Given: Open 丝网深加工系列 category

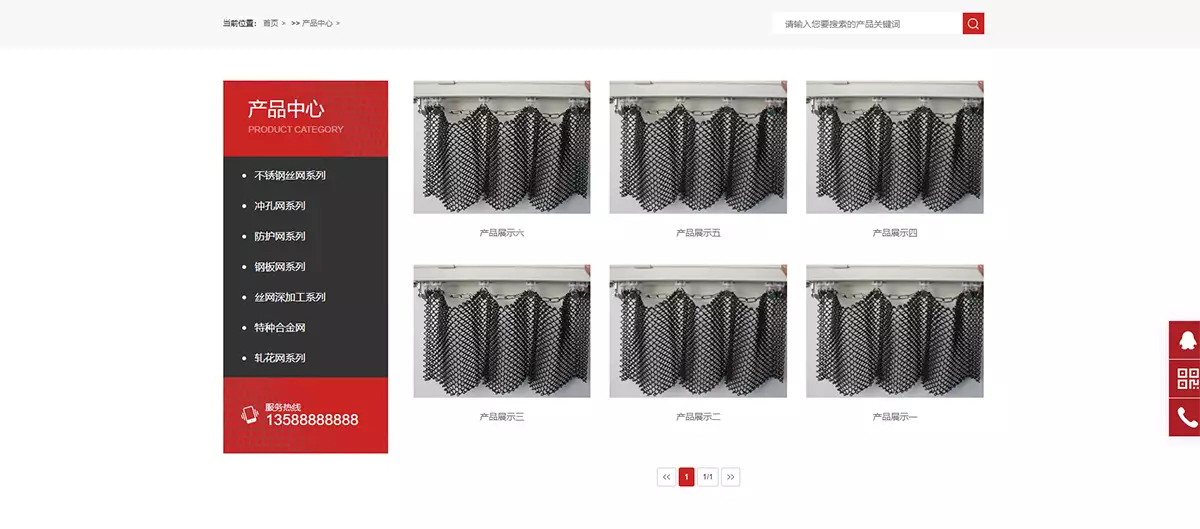Looking at the screenshot, I should [x=290, y=297].
